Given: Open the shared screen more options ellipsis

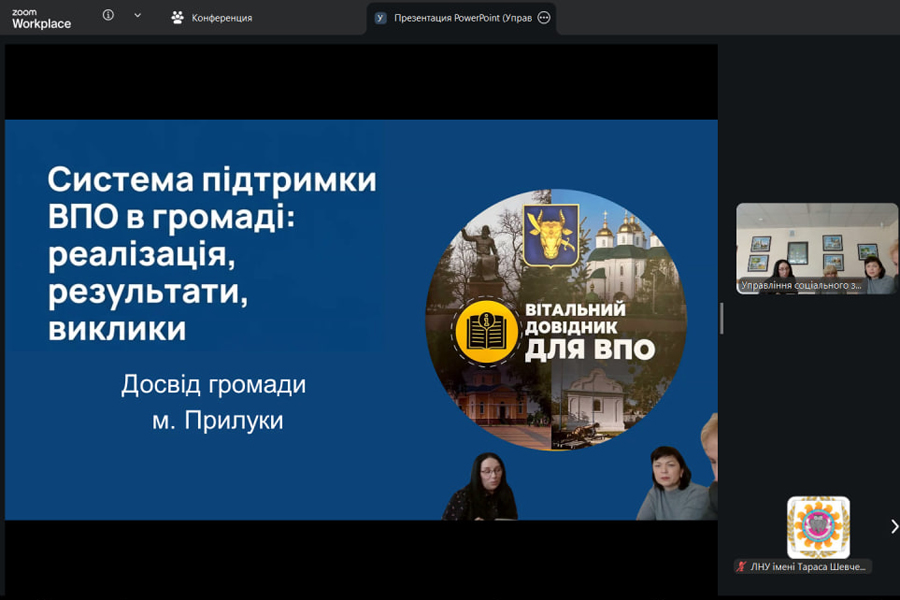Looking at the screenshot, I should [x=544, y=17].
